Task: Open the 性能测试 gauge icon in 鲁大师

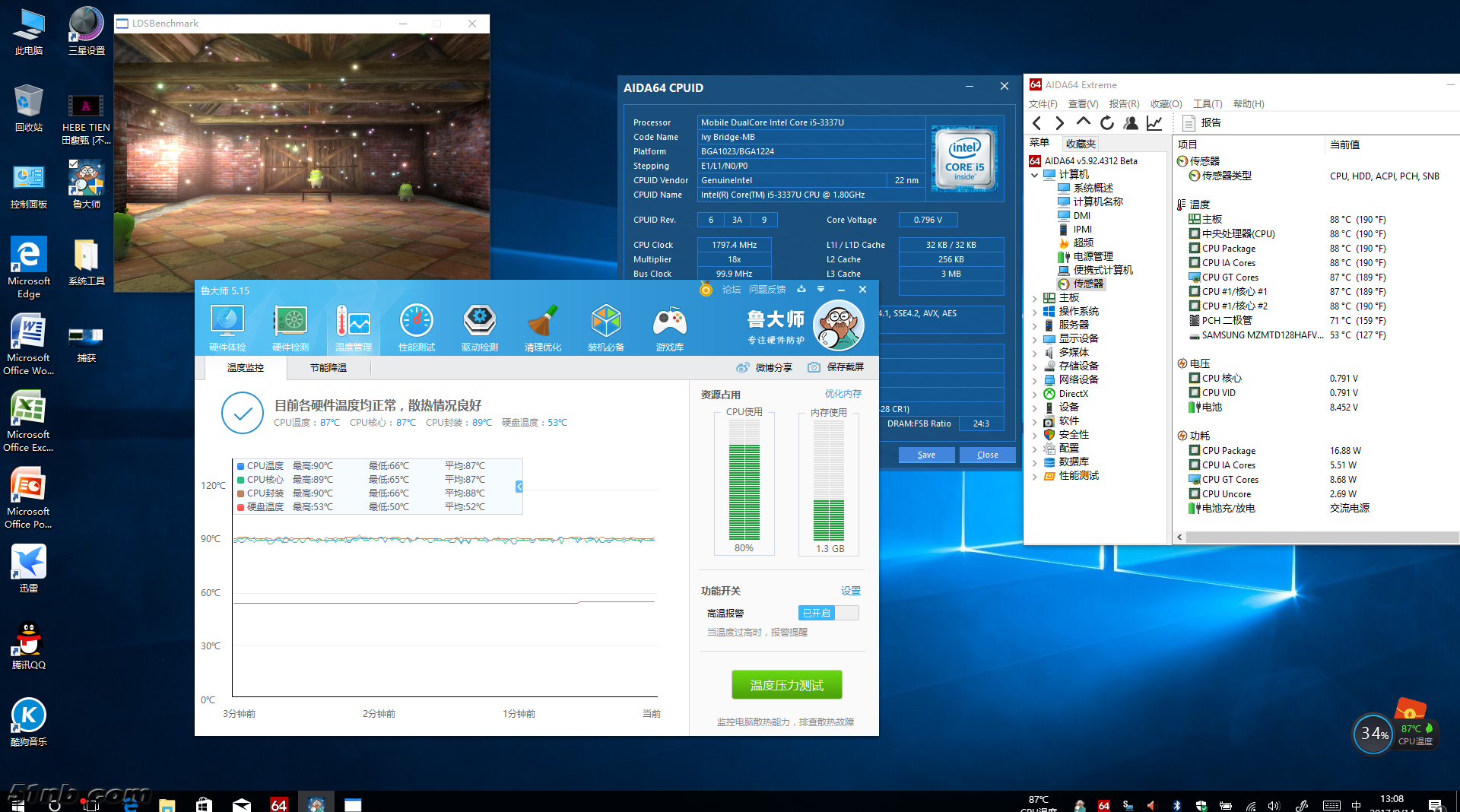Action: [417, 328]
